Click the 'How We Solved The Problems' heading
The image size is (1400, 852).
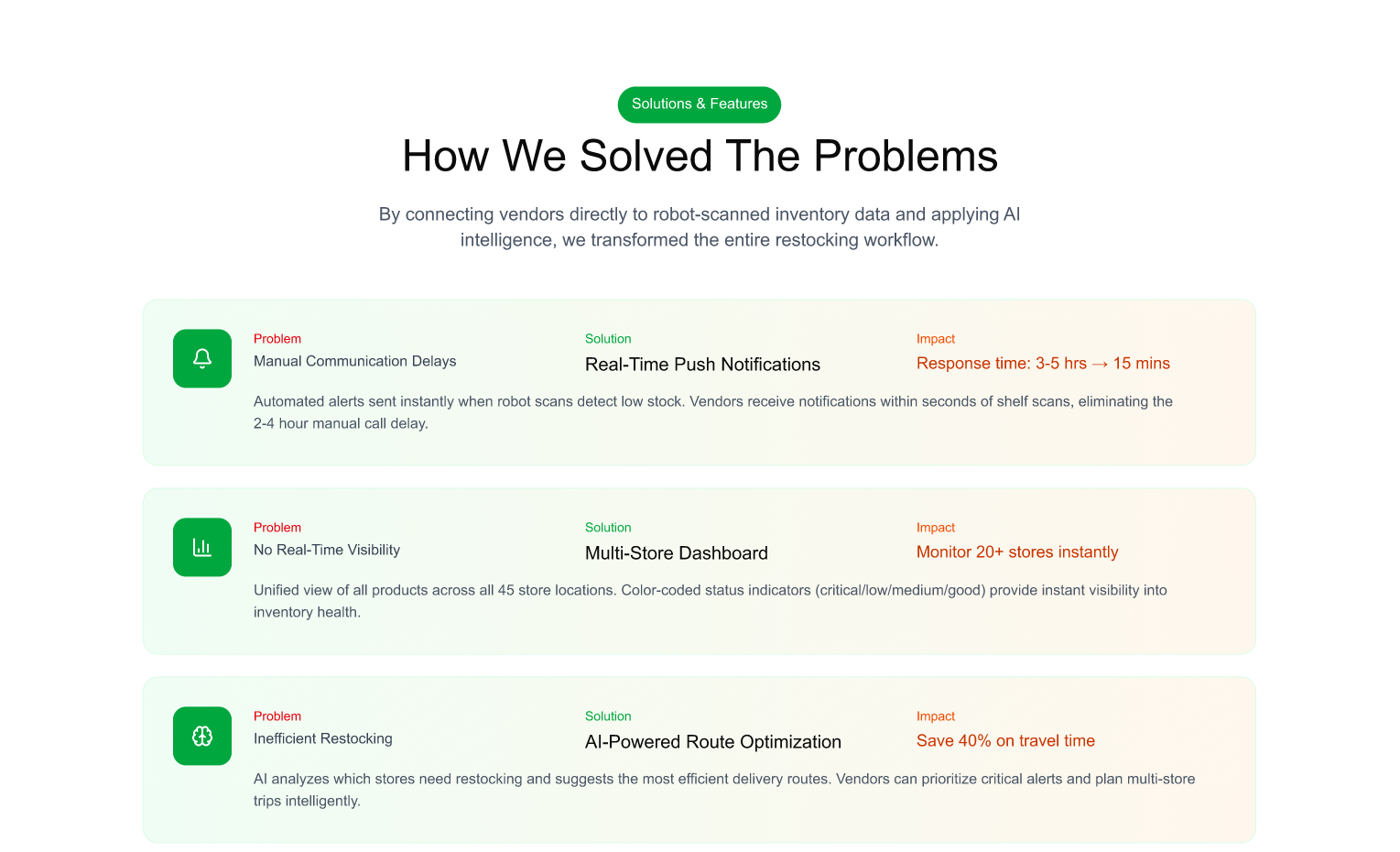coord(700,156)
